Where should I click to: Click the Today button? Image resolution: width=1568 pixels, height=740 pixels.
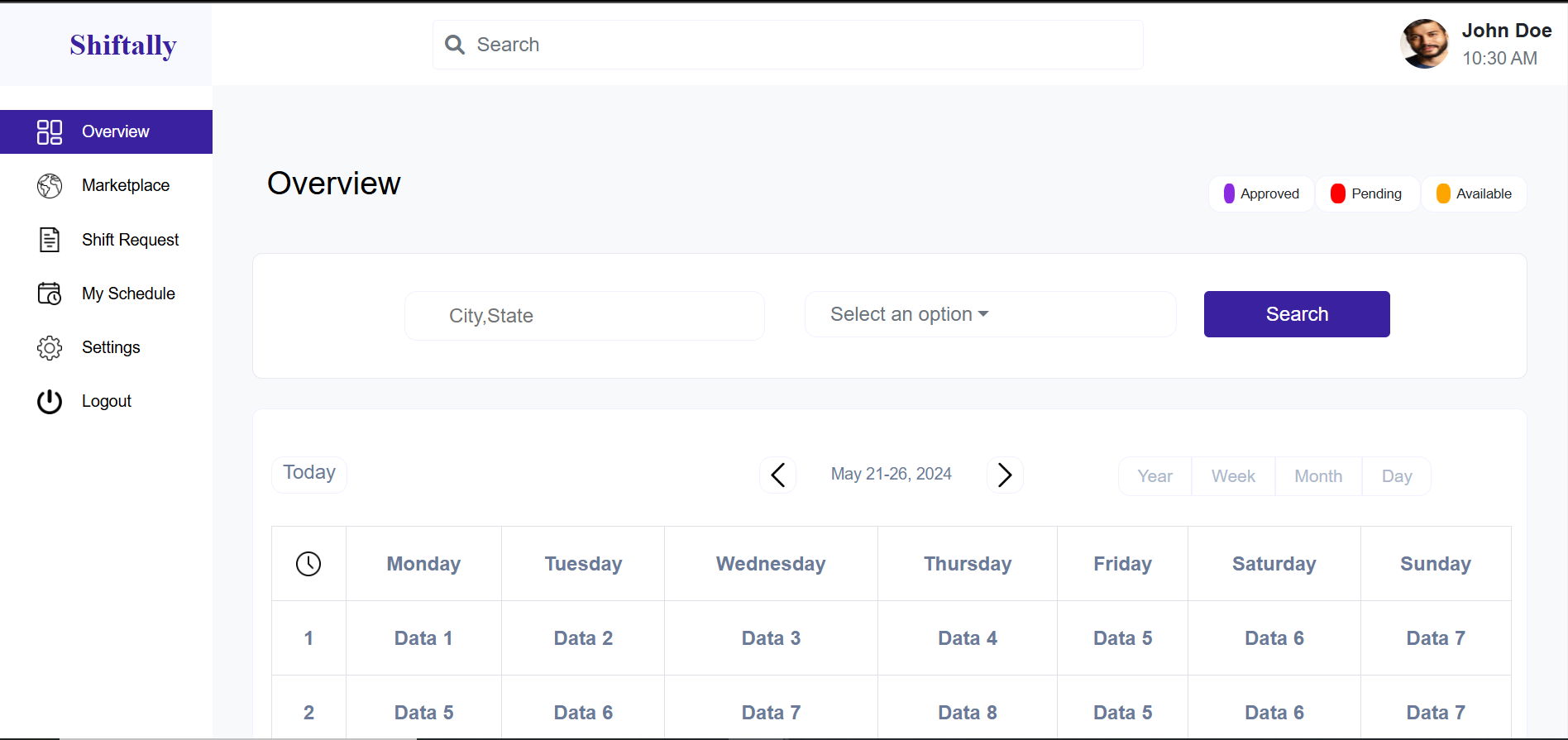(309, 473)
